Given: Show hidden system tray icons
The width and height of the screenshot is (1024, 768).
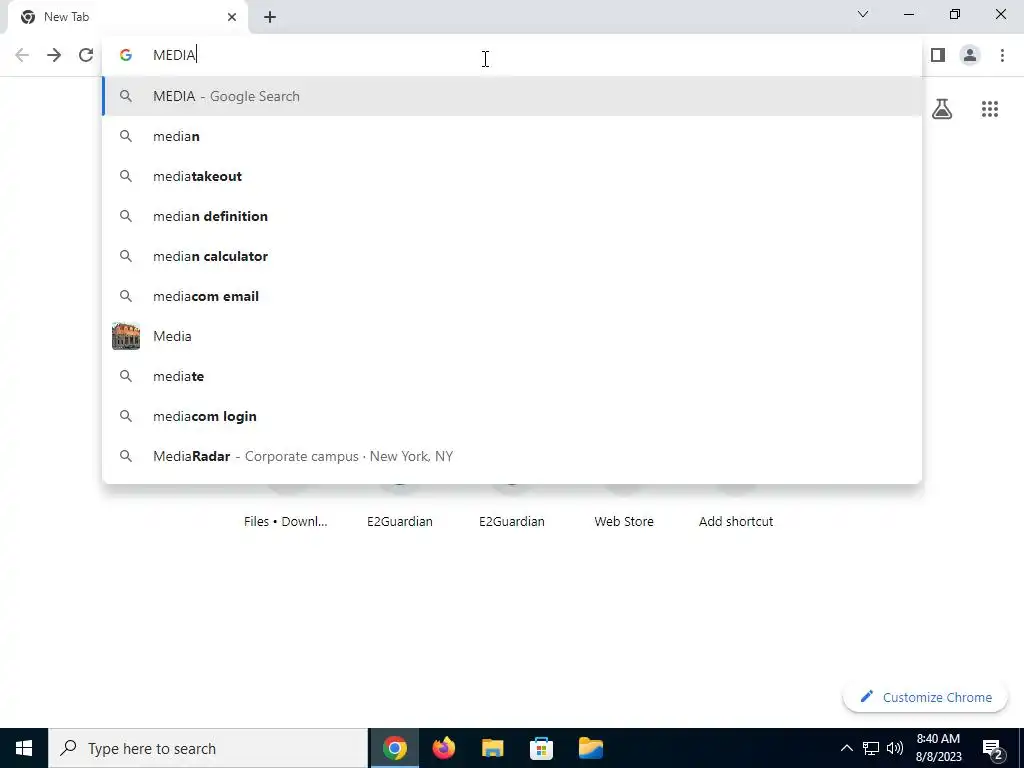Looking at the screenshot, I should [846, 748].
